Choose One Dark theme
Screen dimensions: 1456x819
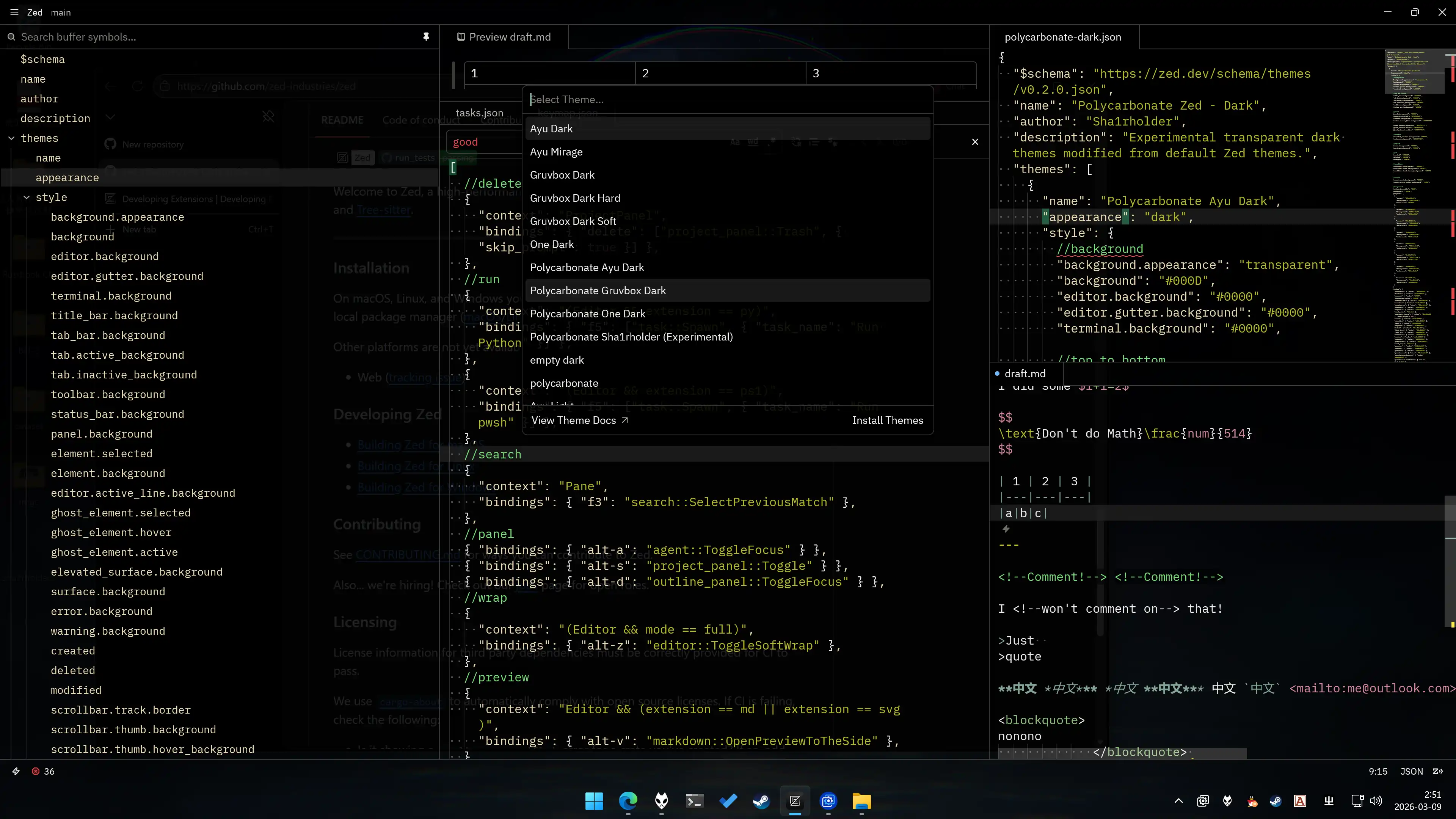coord(728,244)
